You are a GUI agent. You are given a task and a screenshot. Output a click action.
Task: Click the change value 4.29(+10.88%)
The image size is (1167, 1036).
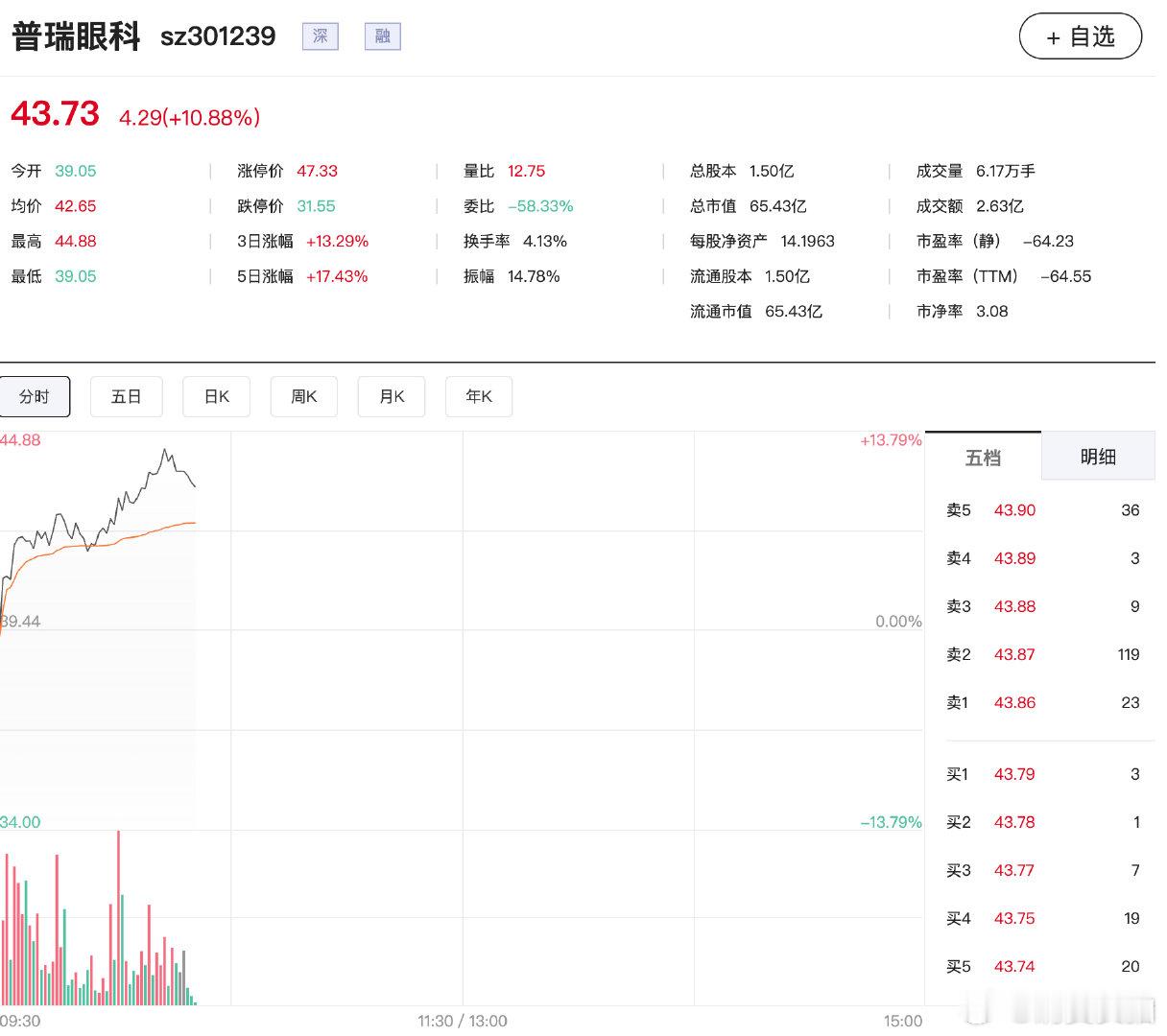(x=189, y=118)
